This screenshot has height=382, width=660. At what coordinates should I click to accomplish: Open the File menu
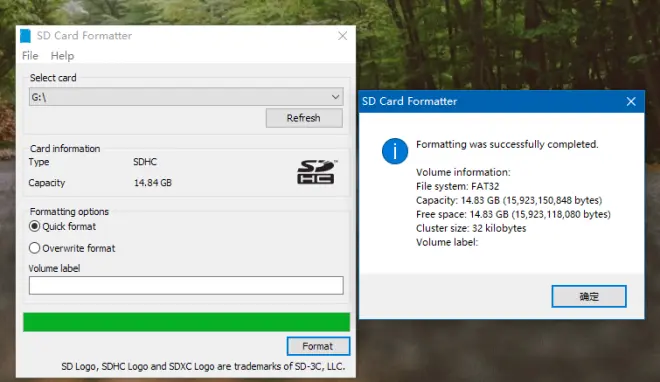[30, 56]
